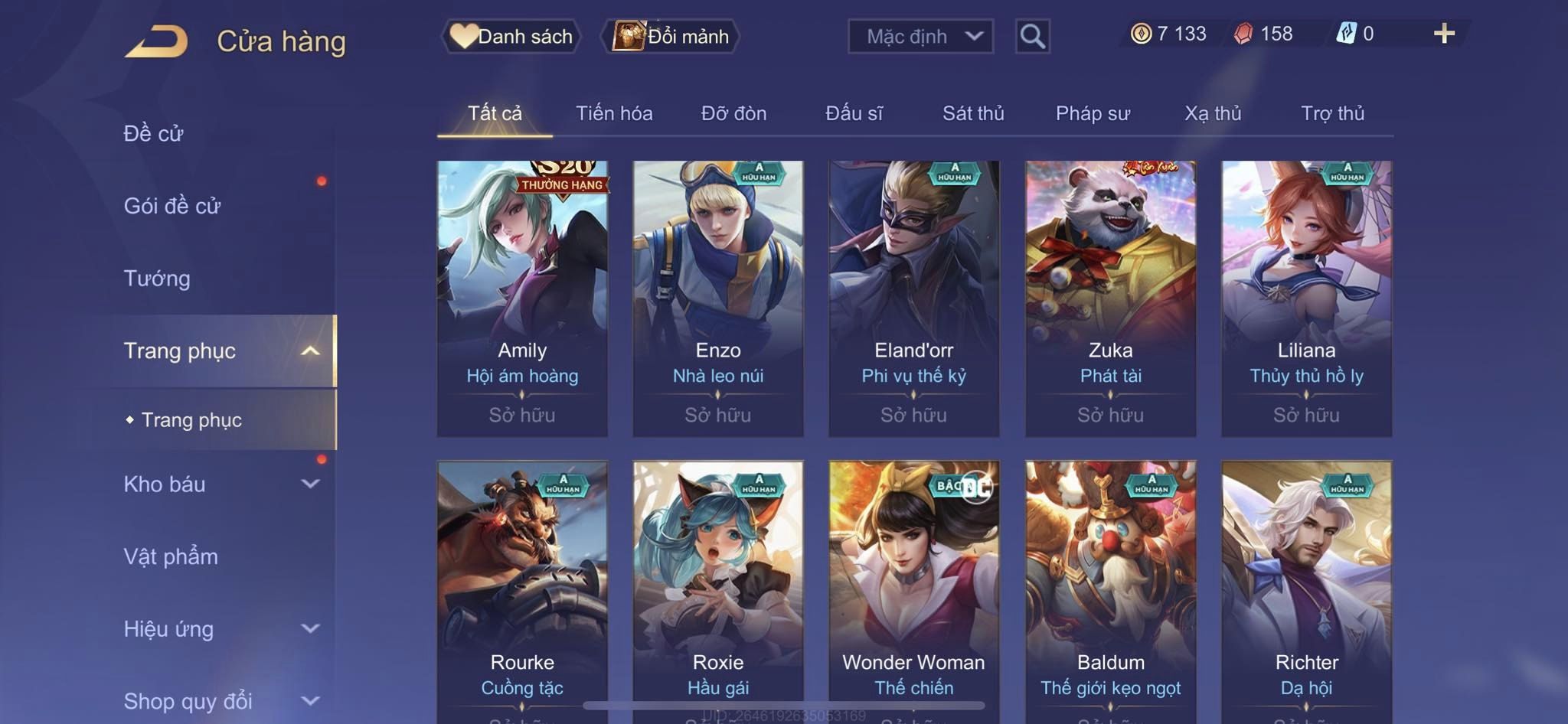Tap the plus icon to add currency

pyautogui.click(x=1444, y=34)
